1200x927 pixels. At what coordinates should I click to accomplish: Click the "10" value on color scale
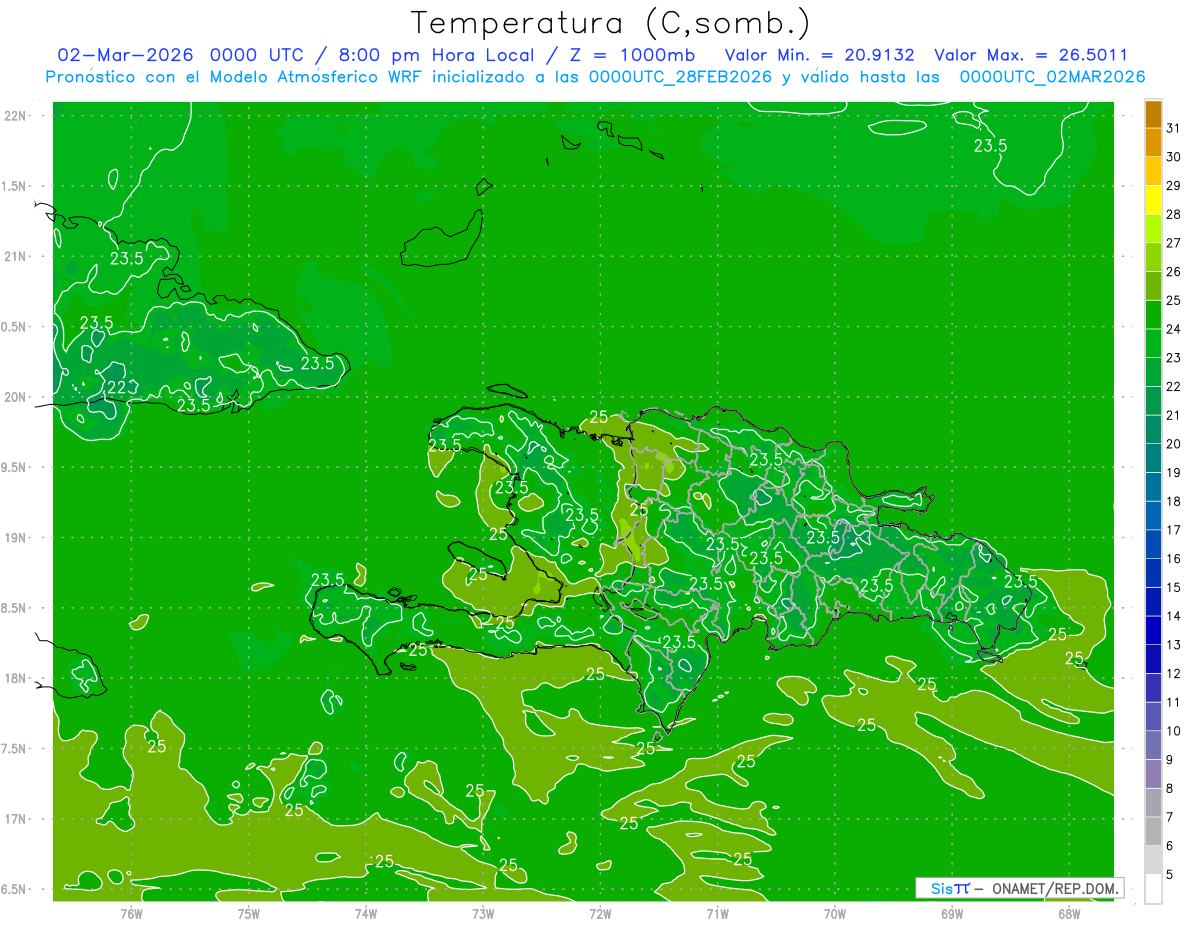(x=1174, y=731)
